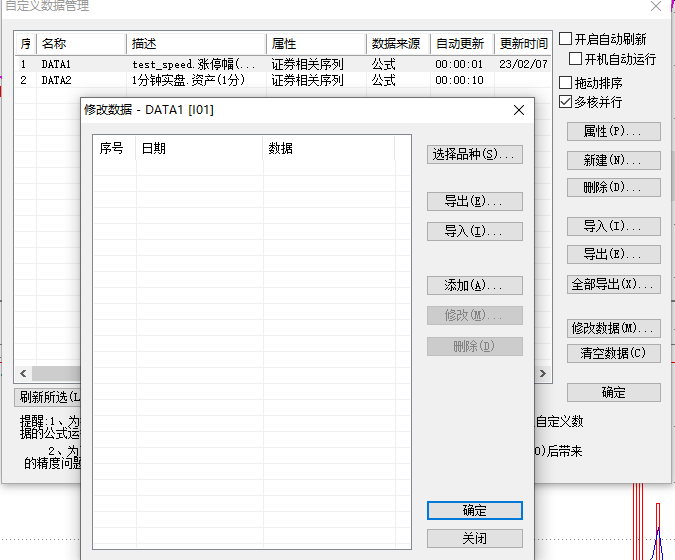Click 确定 button in data manager window
Screen dimensions: 675x560
pyautogui.click(x=613, y=393)
